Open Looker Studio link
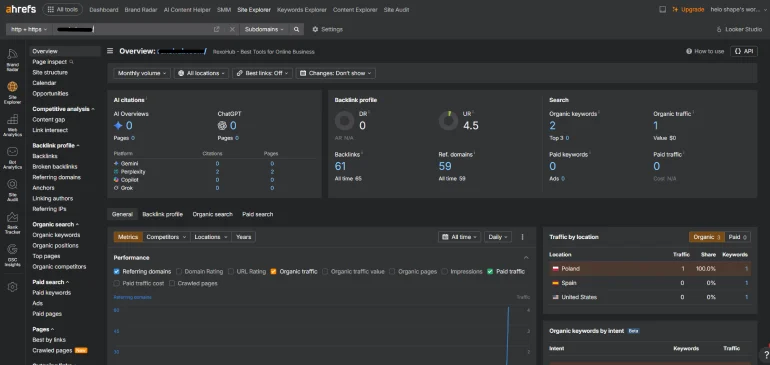770x365 pixels. click(x=740, y=29)
